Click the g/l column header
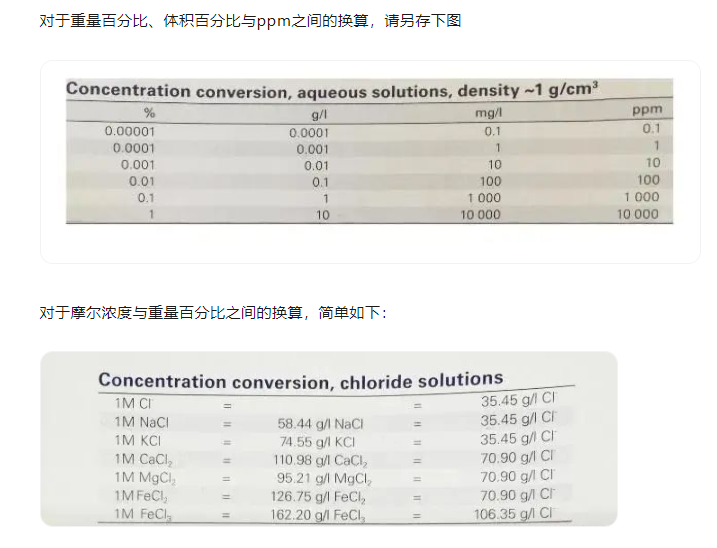717x548 pixels. [x=320, y=114]
